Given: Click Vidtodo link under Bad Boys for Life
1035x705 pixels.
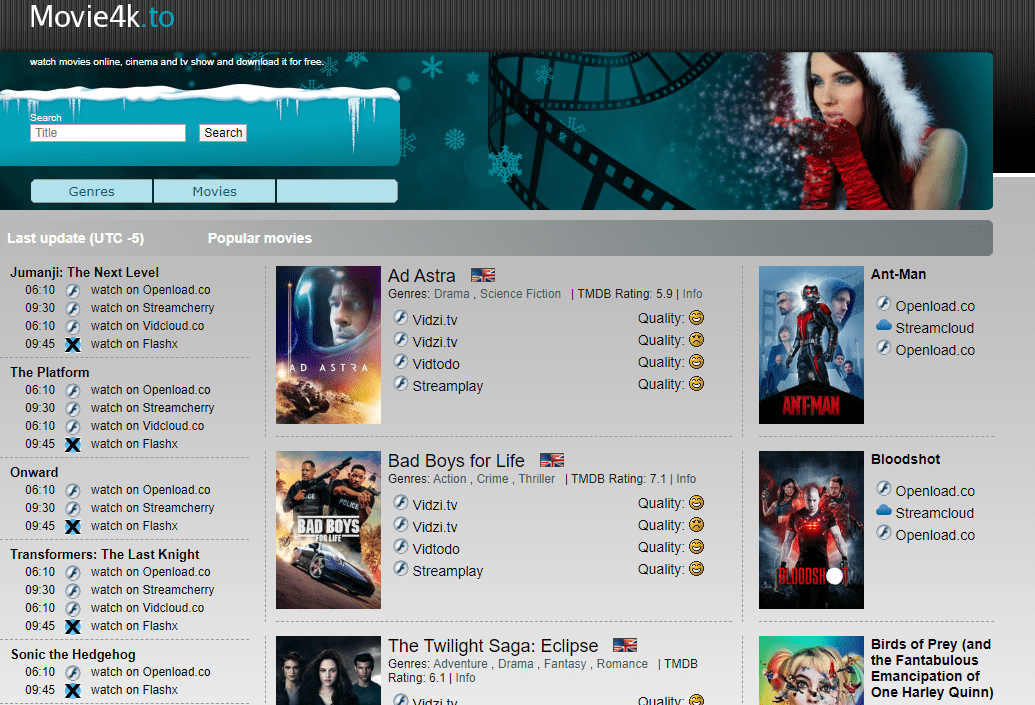Looking at the screenshot, I should coord(436,549).
